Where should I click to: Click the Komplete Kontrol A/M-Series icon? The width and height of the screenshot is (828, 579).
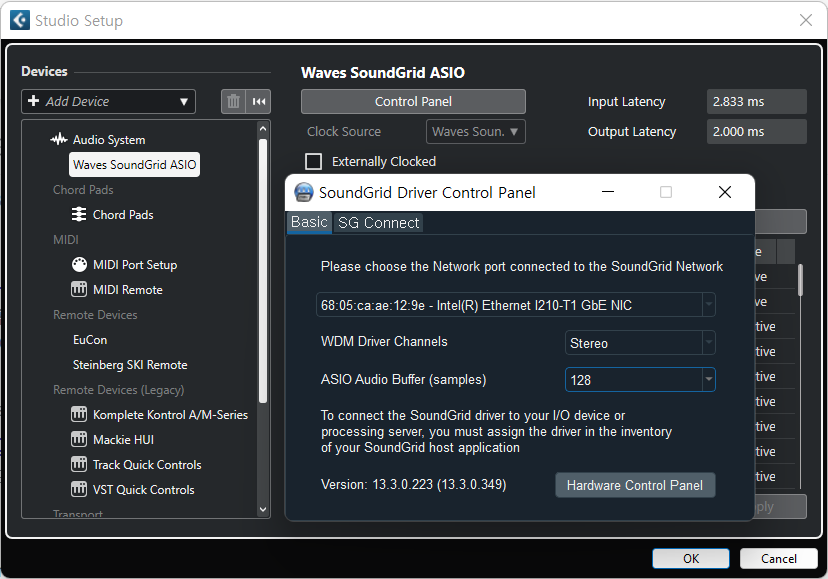[x=79, y=415]
